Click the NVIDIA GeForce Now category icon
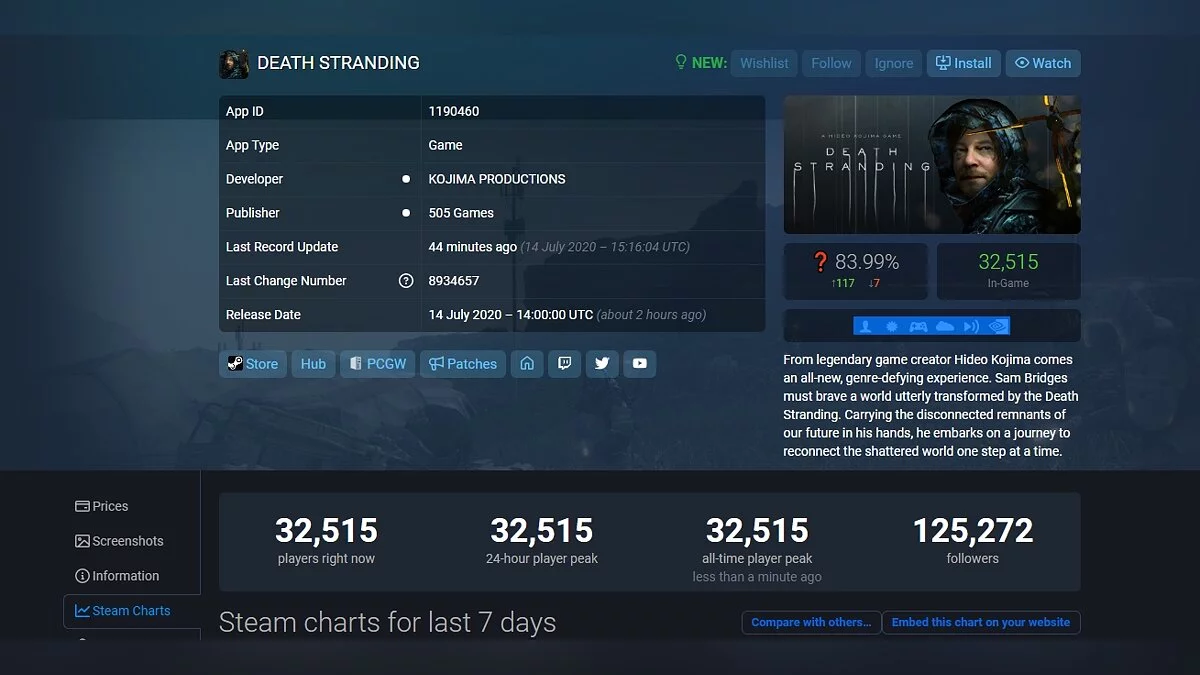 tap(996, 326)
